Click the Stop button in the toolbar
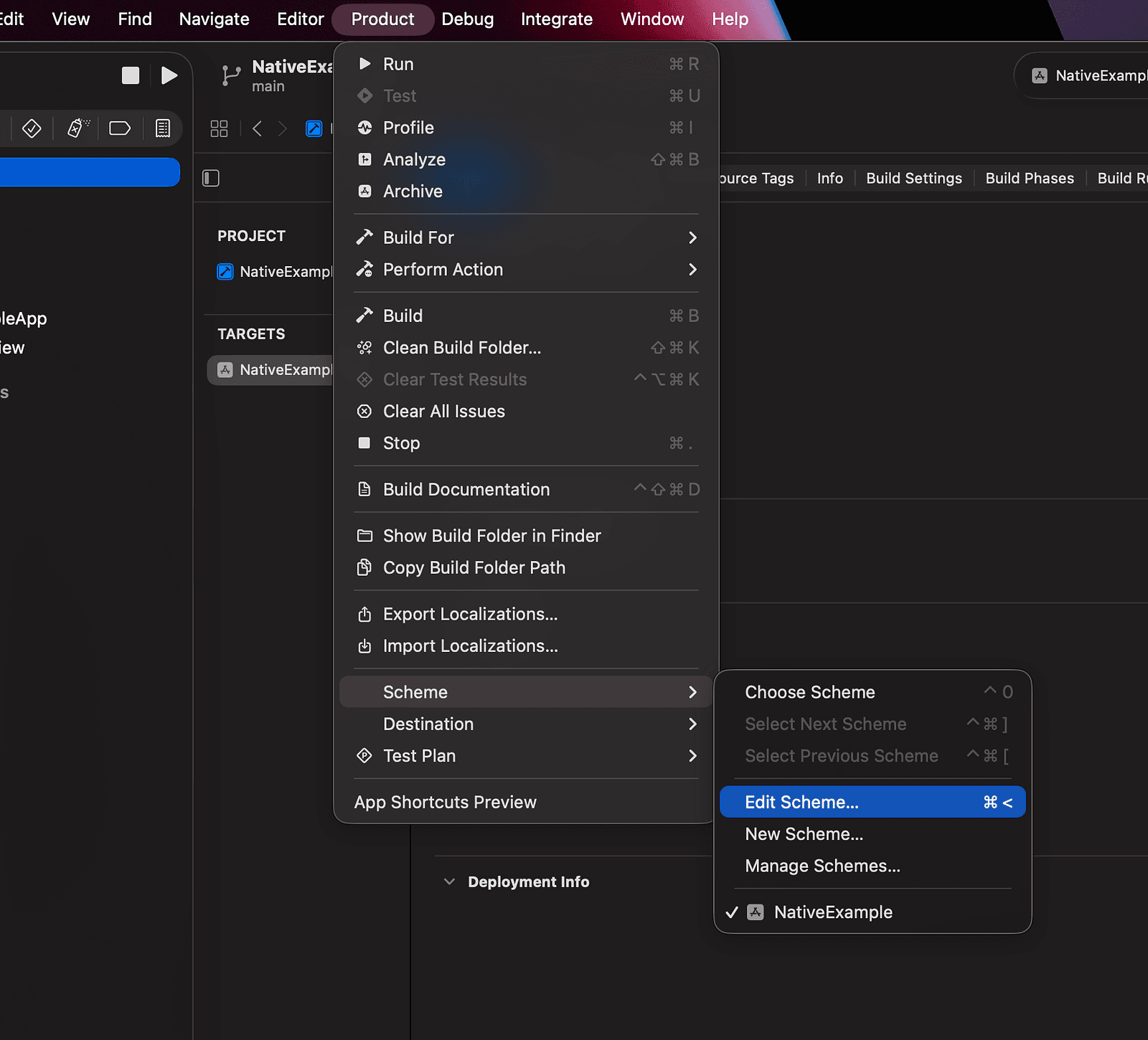Image resolution: width=1148 pixels, height=1040 pixels. tap(131, 75)
